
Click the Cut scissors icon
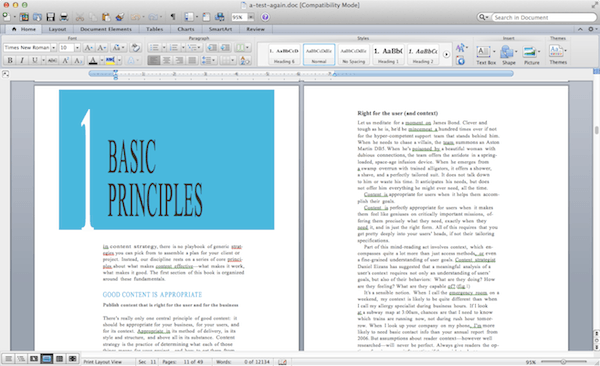pos(80,17)
